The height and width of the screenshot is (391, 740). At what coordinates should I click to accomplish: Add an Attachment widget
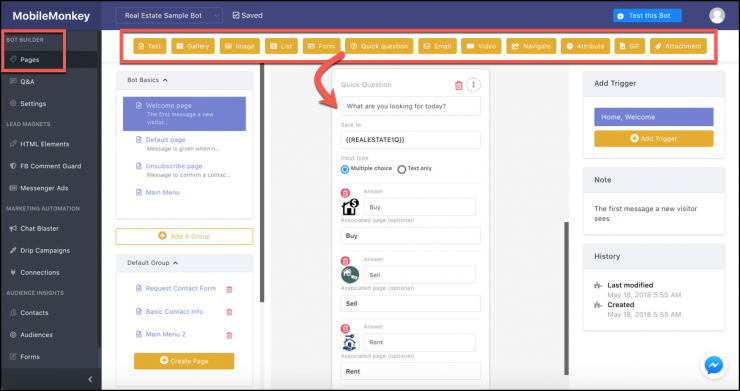pos(678,46)
